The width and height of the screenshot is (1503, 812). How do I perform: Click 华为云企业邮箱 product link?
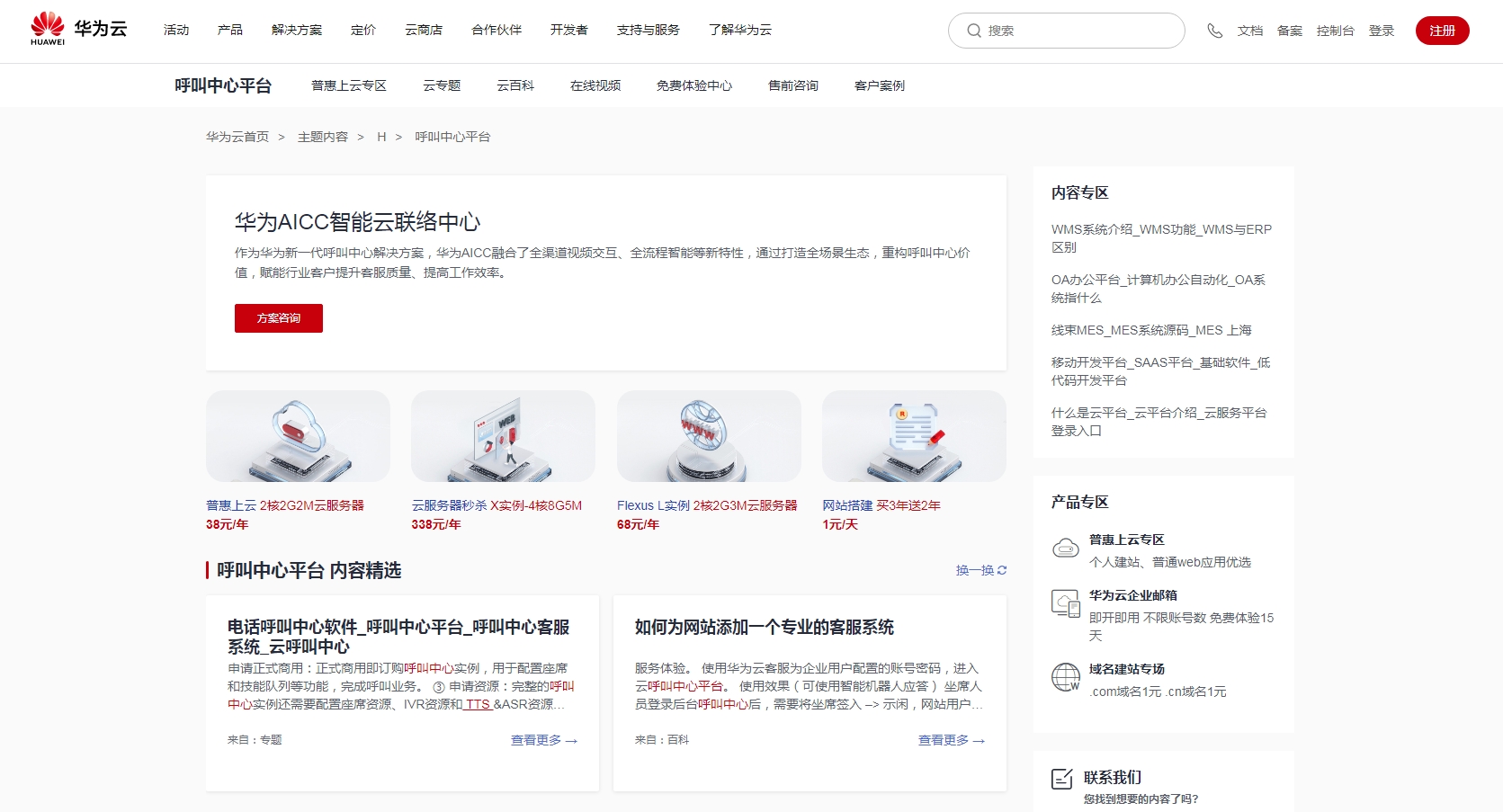point(1133,595)
